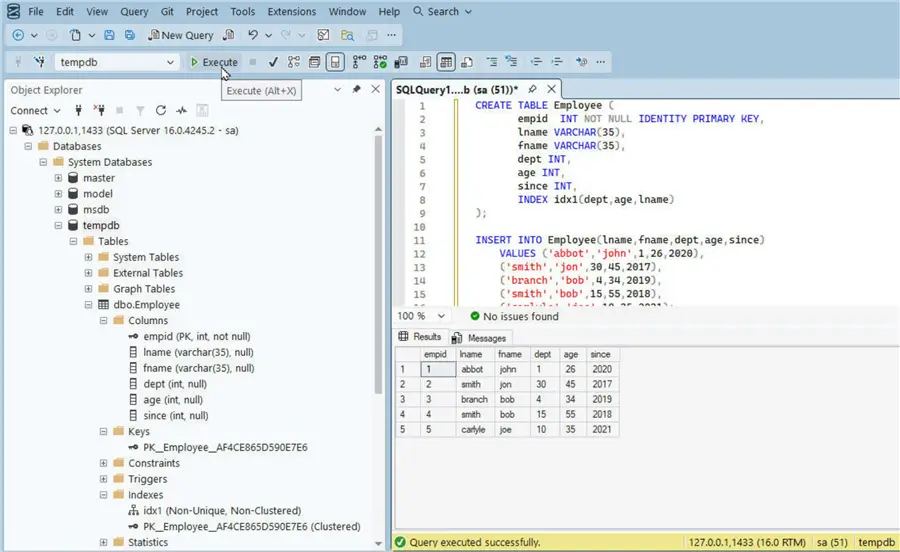
Task: Click the New File icon
Action: (75, 35)
